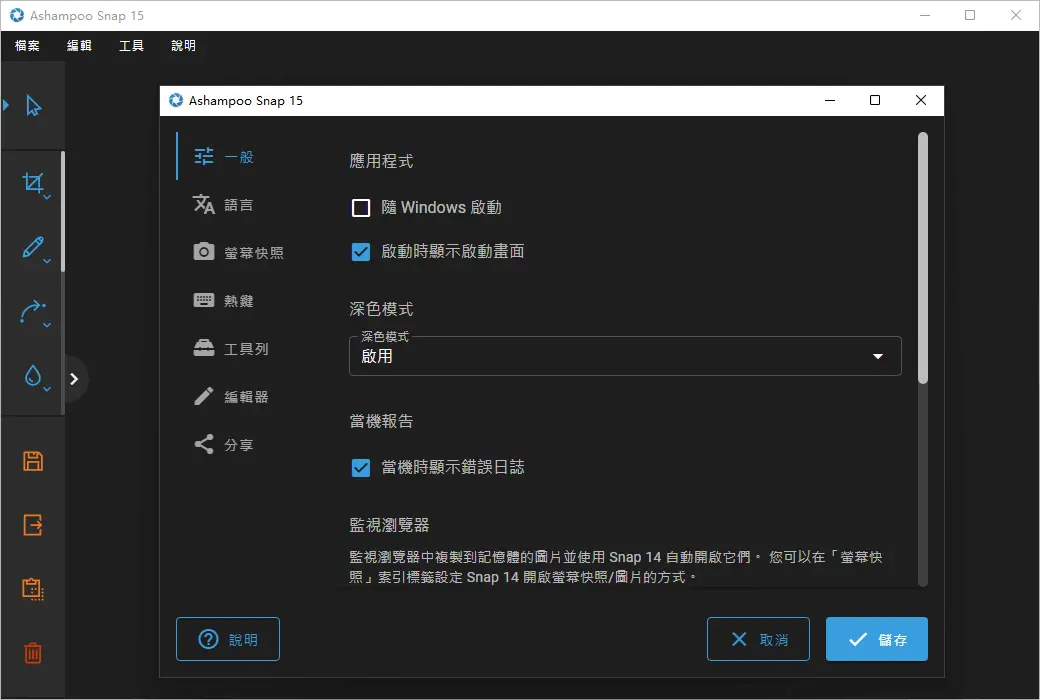Viewport: 1040px width, 700px height.
Task: Click the 應用程式 section heading
Action: pos(381,161)
